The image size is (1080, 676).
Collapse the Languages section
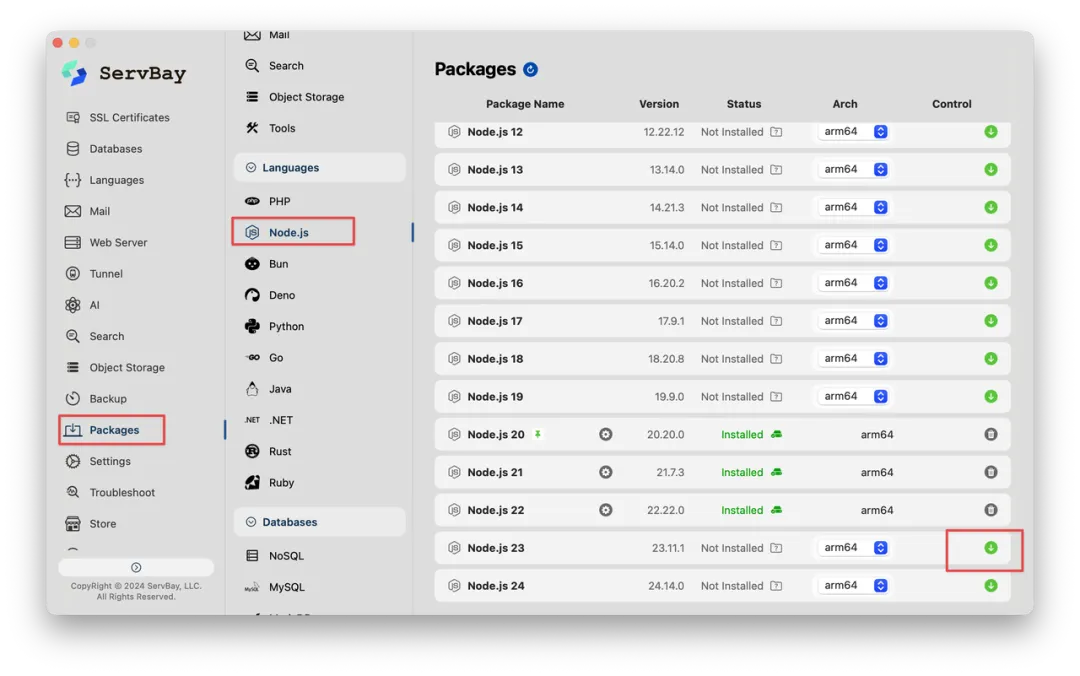click(320, 167)
